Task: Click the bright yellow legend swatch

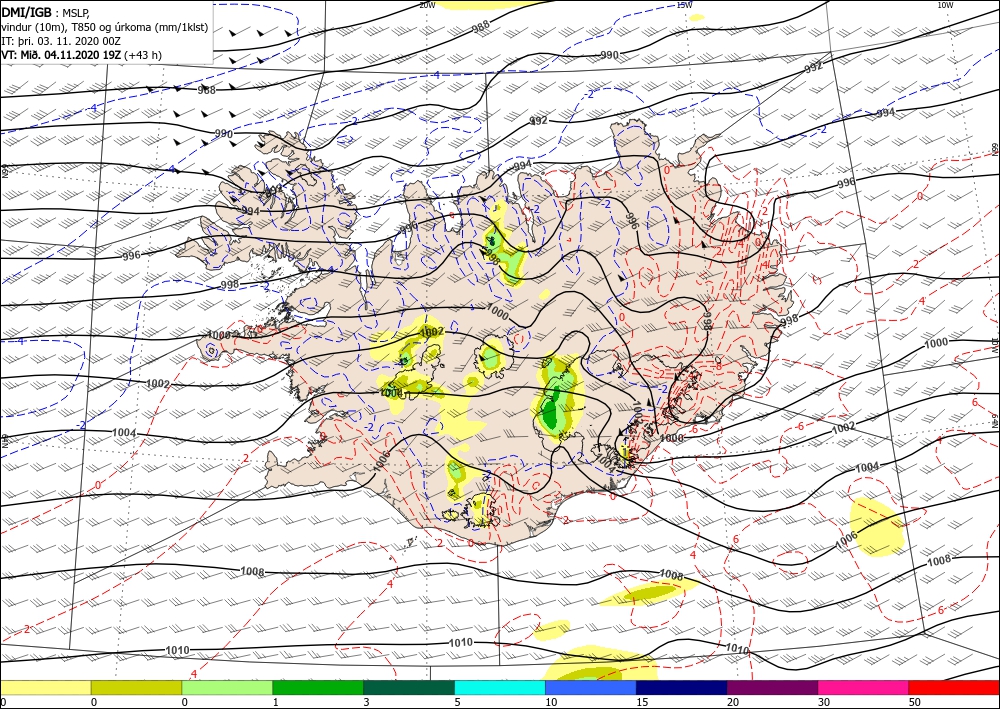Action: click(x=45, y=687)
